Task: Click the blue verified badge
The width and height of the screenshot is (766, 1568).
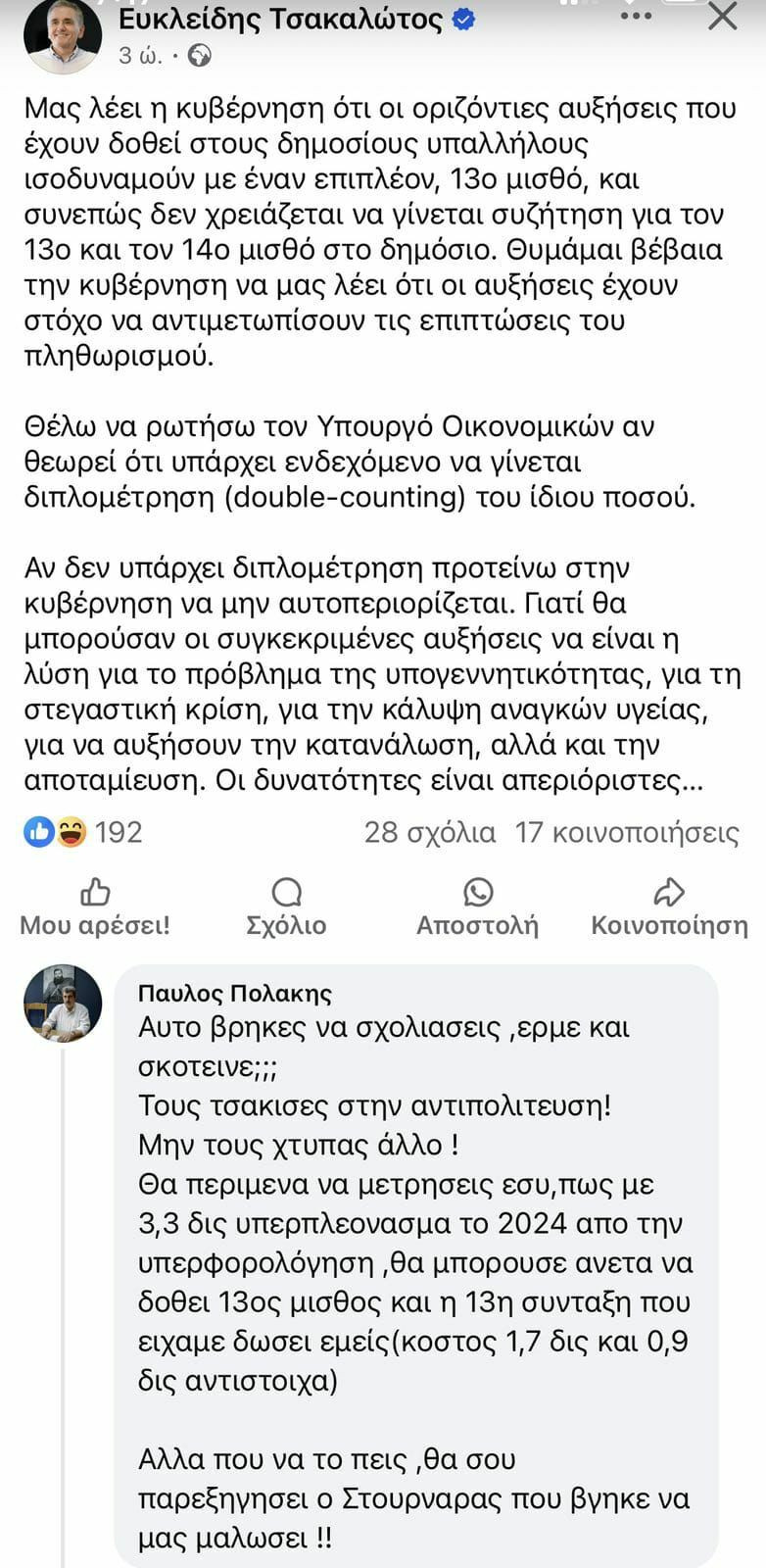Action: point(463,19)
